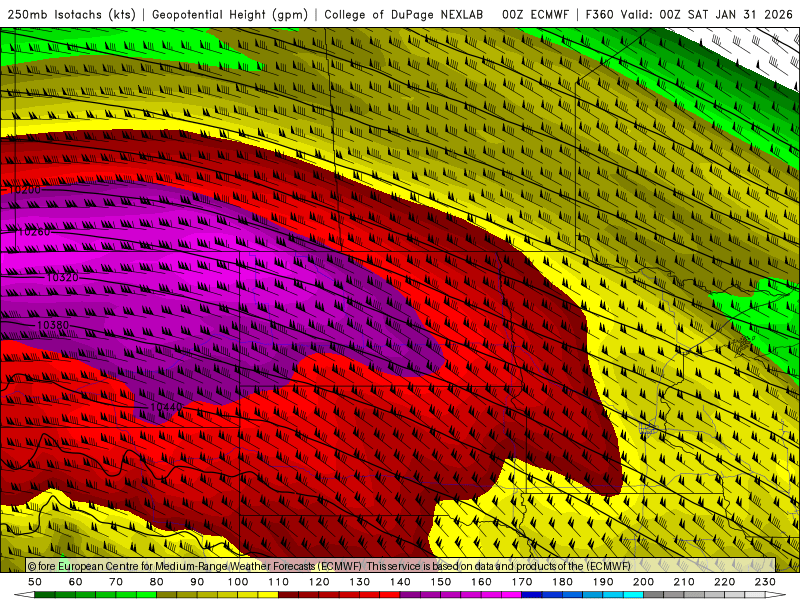This screenshot has width=800, height=600.
Task: Click the 50 value on the legend
Action: pyautogui.click(x=35, y=582)
